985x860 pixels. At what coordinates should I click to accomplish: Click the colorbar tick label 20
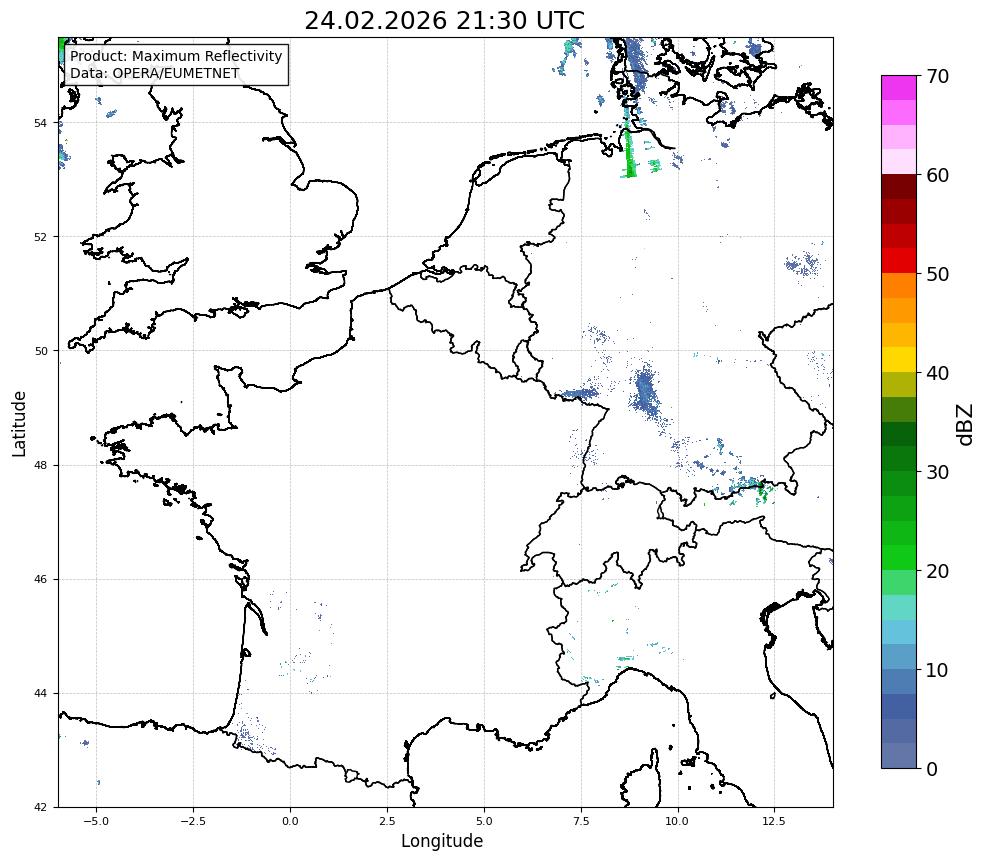(x=937, y=571)
